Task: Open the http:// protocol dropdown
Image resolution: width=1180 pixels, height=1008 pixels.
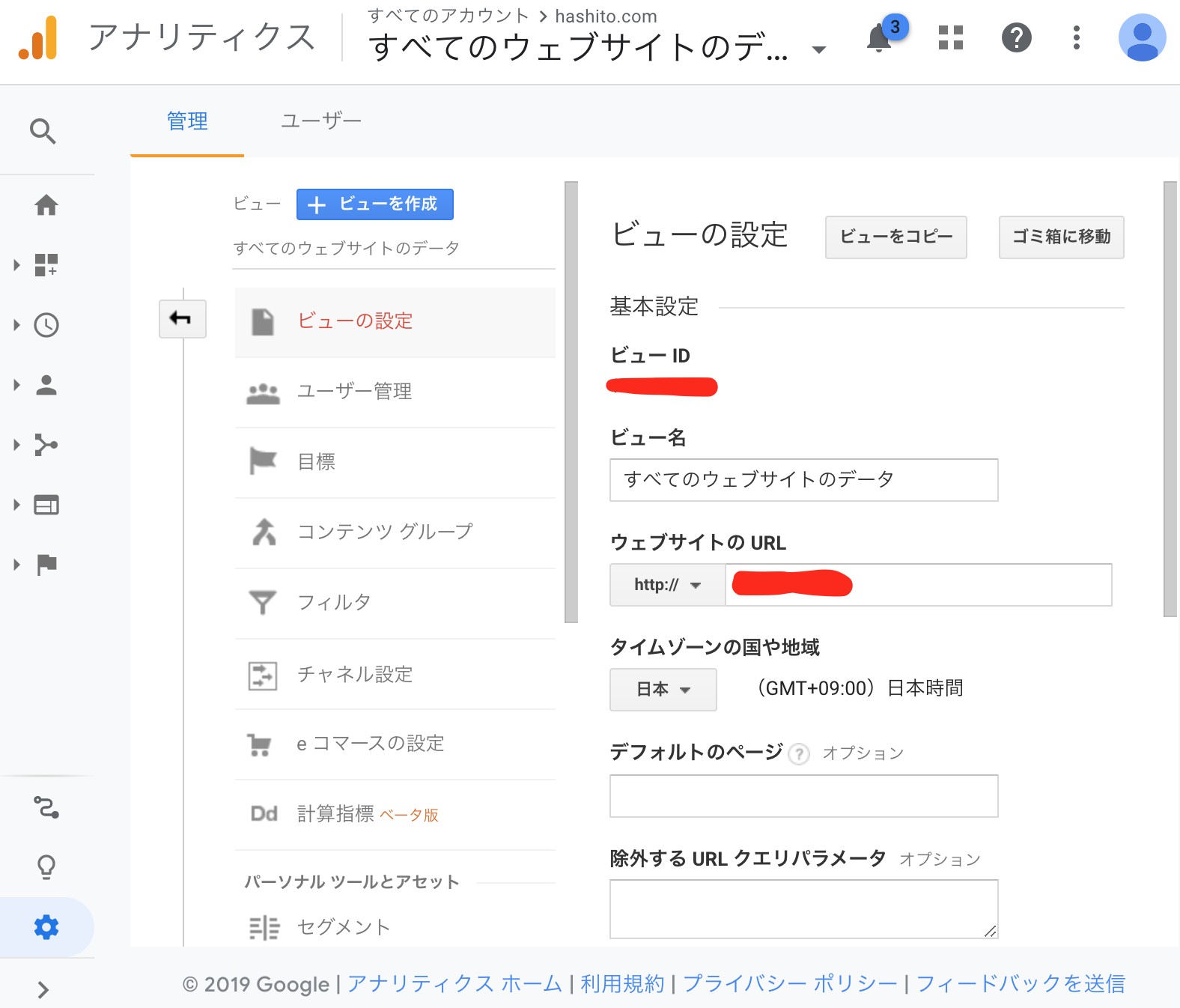Action: 667,585
